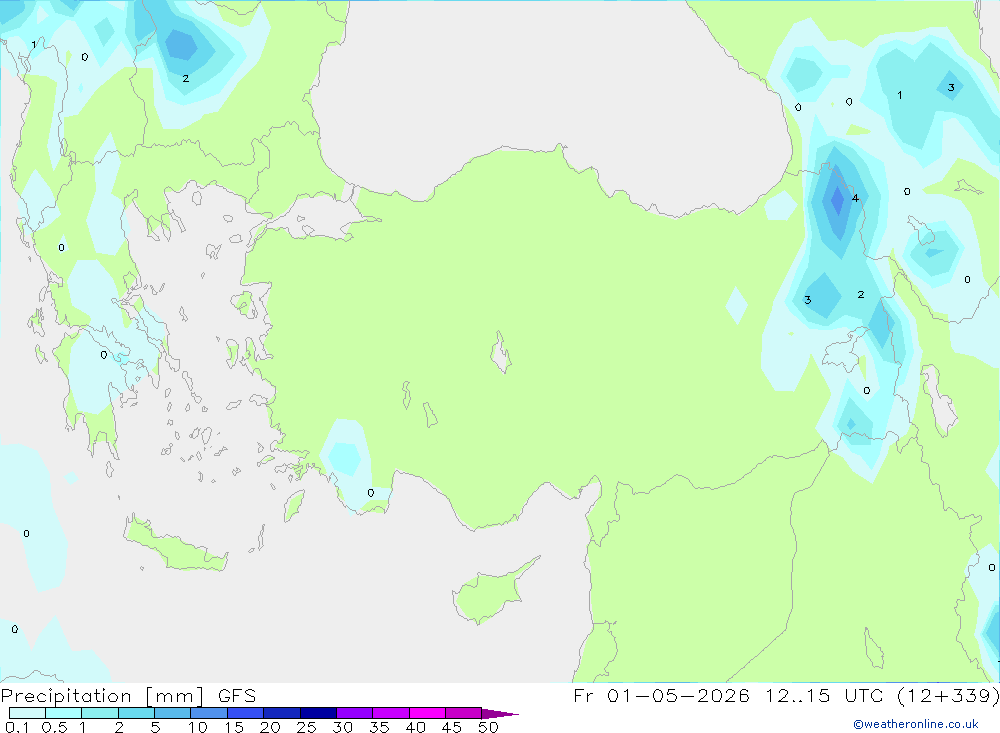
Task: Select the '50' legend scale label
Action: 488,727
